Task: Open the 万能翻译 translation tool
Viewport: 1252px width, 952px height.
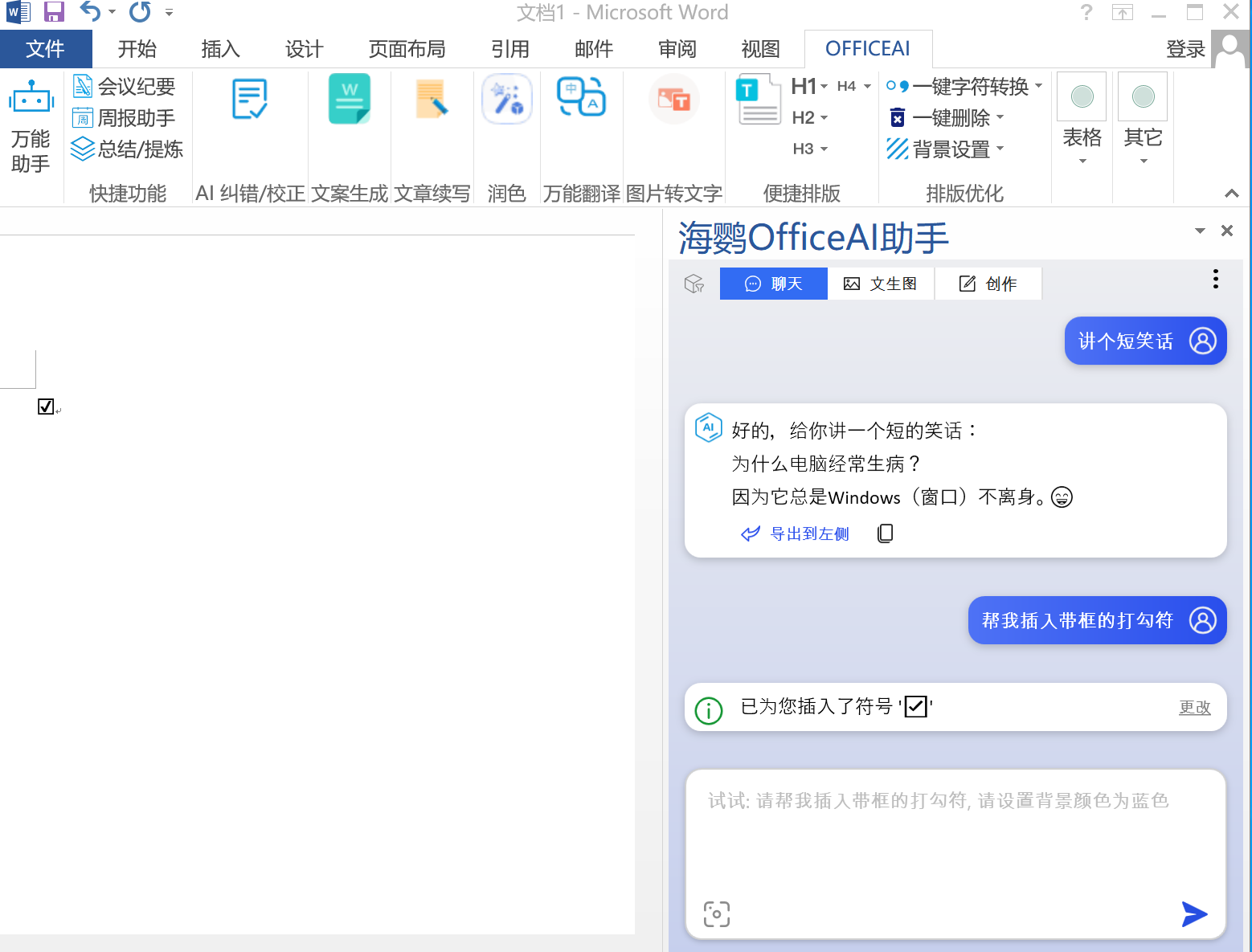Action: [x=582, y=96]
